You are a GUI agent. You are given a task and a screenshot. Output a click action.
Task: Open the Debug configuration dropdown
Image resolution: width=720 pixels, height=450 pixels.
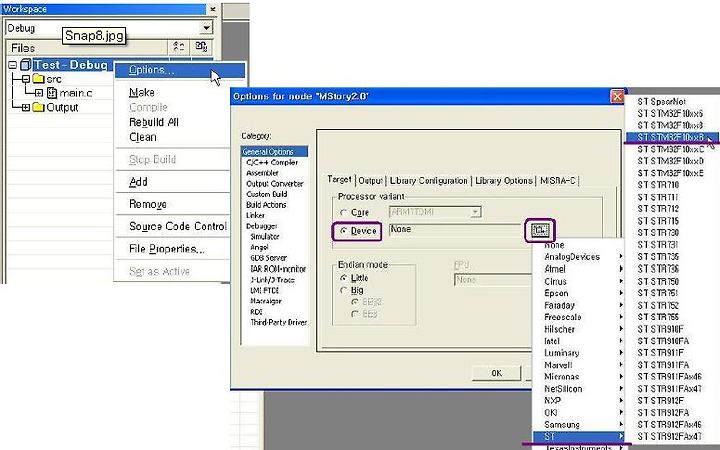click(x=207, y=28)
